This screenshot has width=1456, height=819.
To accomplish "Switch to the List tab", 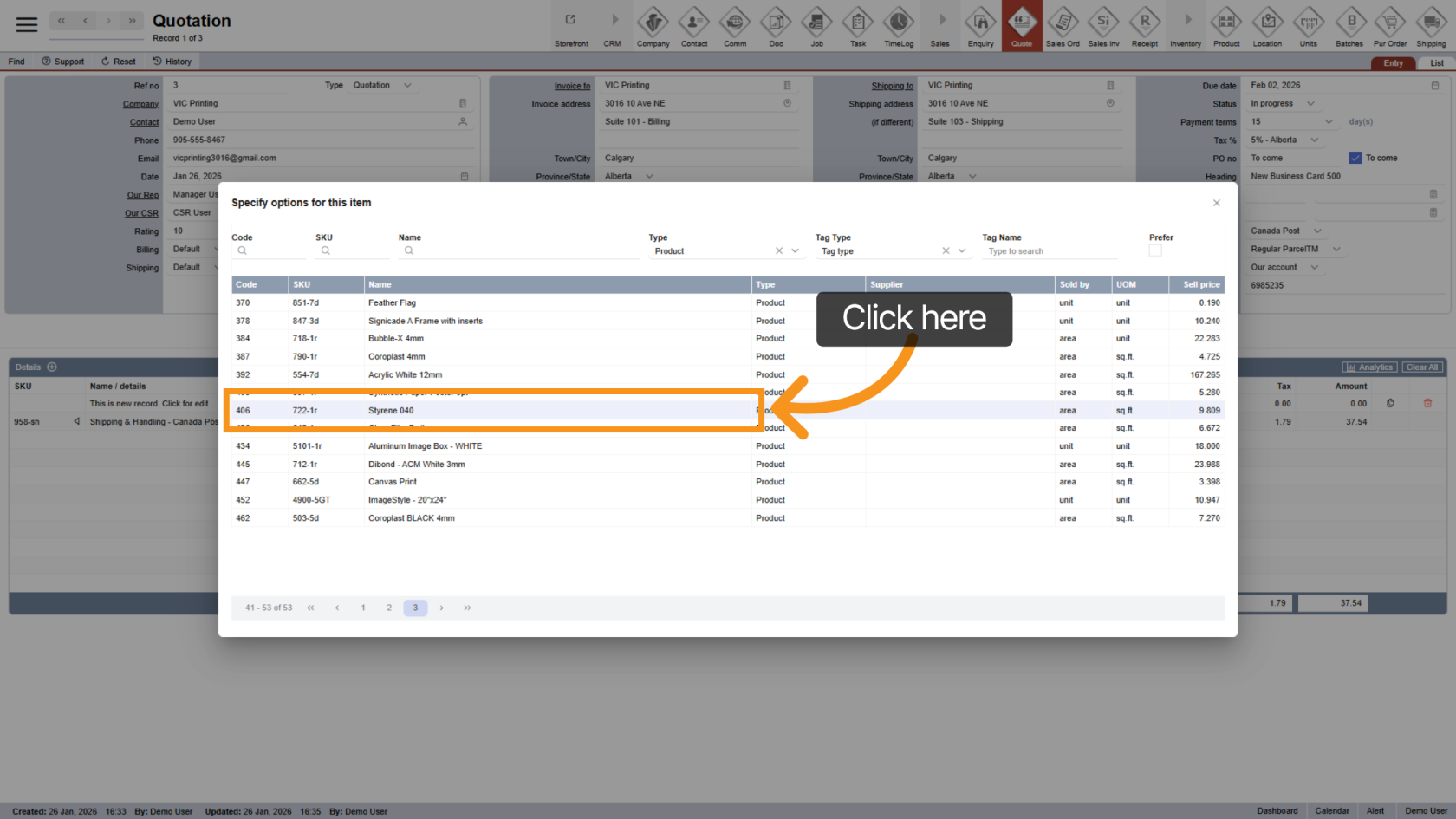I will point(1436,63).
